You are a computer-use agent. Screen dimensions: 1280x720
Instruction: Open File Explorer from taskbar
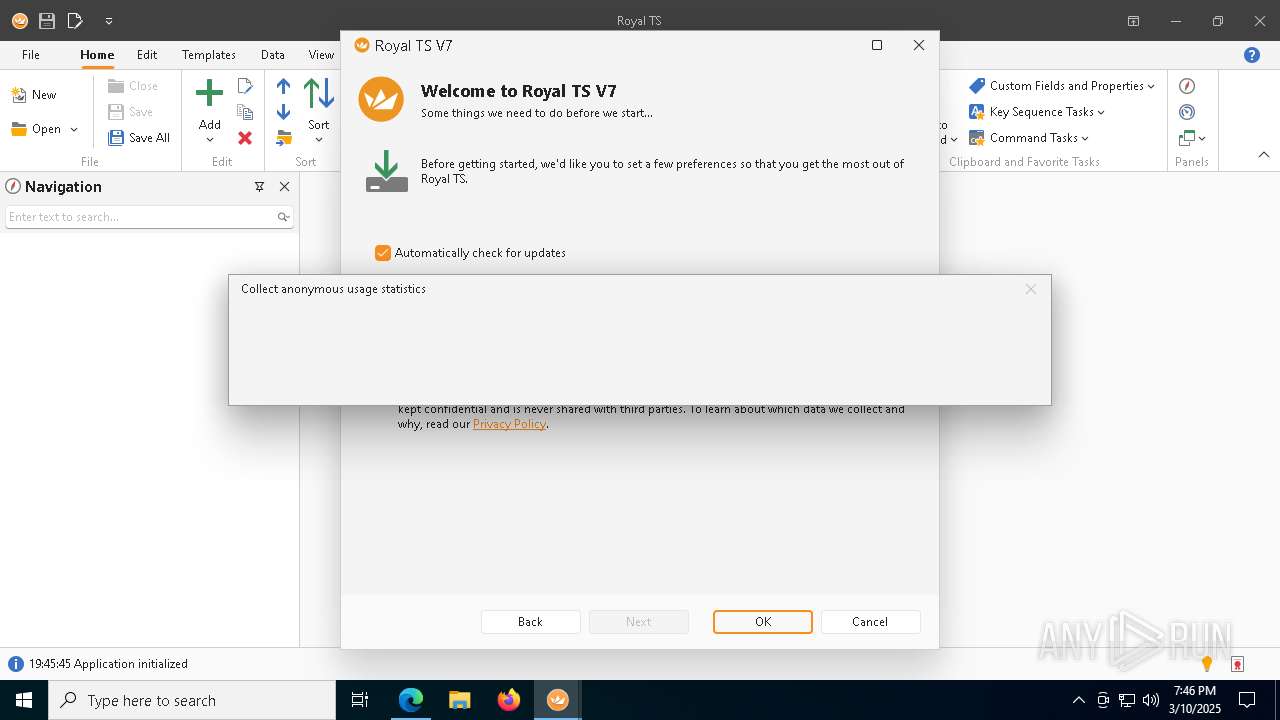[x=460, y=700]
